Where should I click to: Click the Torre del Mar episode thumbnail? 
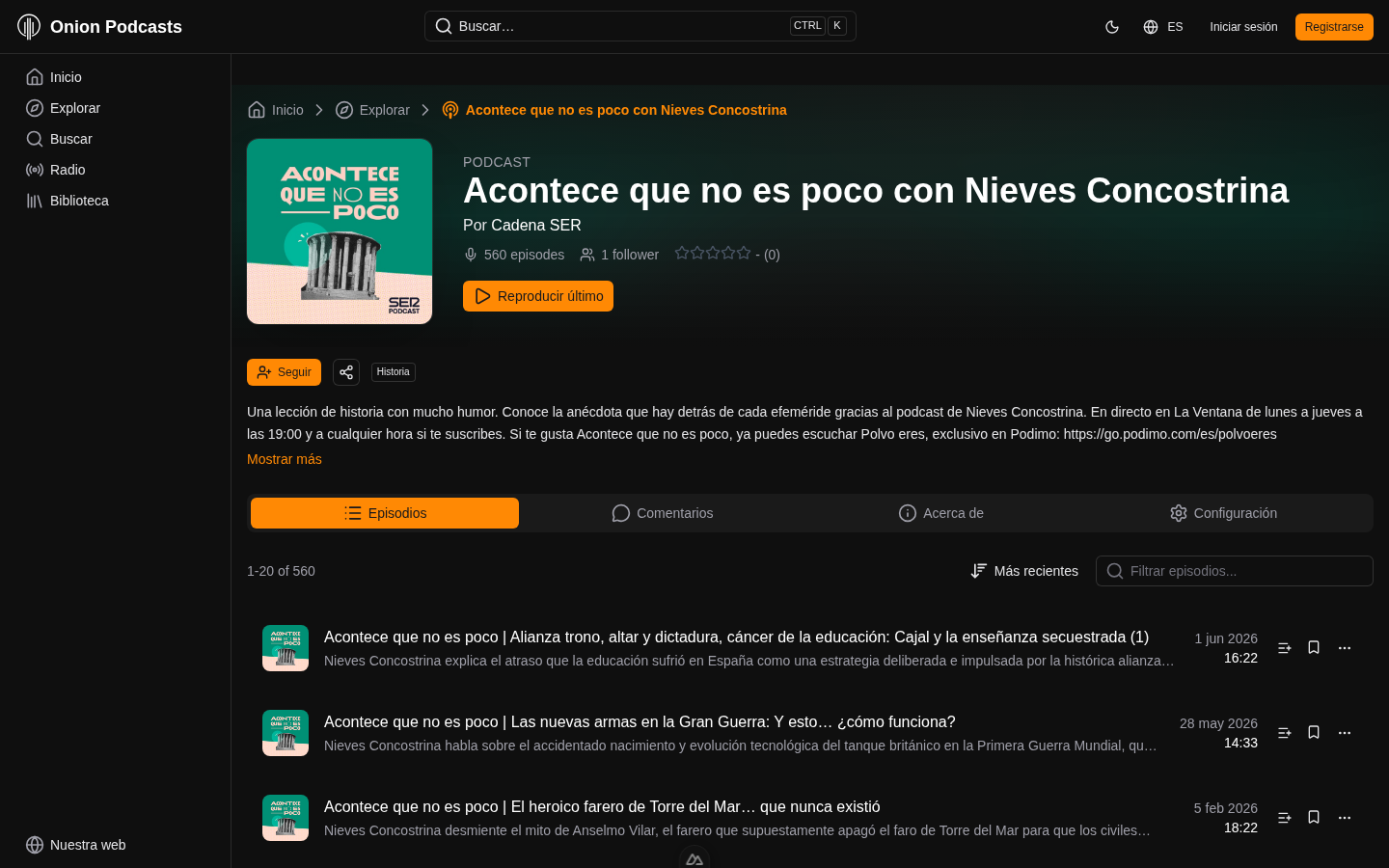coord(286,818)
